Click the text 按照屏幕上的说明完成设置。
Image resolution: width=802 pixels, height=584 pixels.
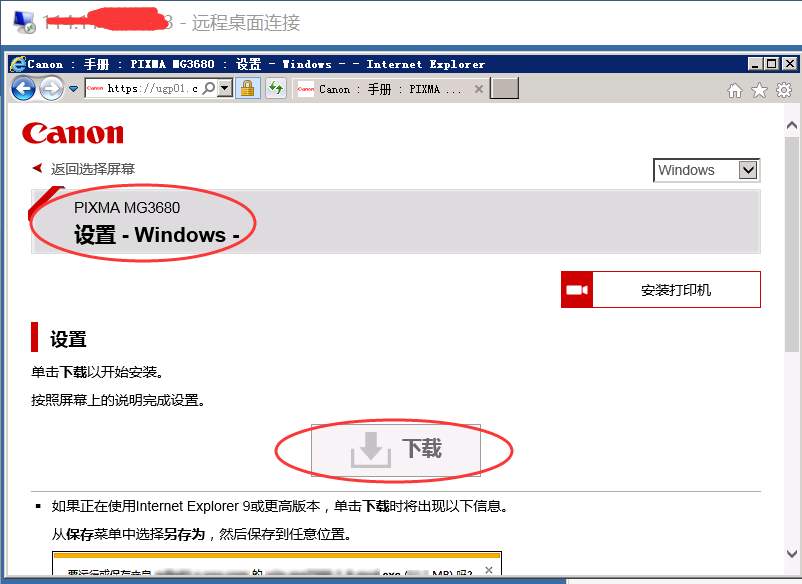tap(119, 400)
